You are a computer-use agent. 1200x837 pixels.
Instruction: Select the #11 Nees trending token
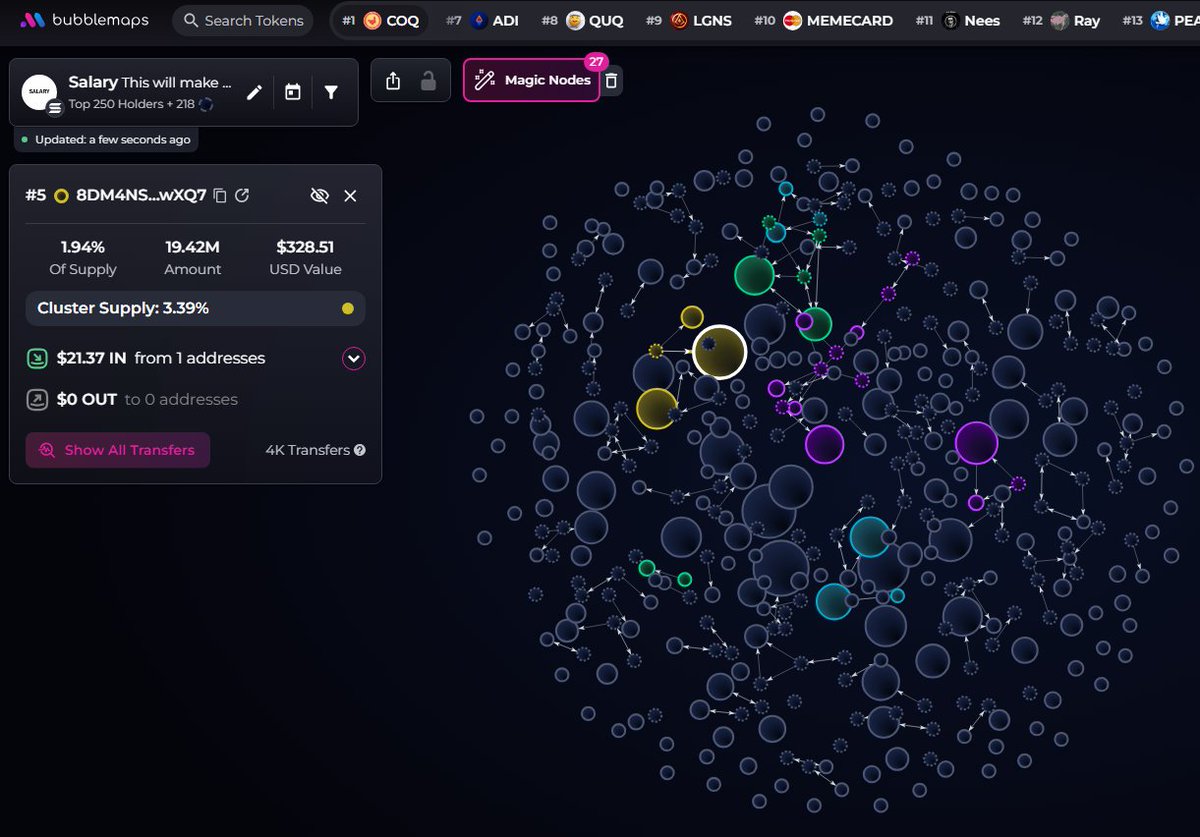[957, 20]
